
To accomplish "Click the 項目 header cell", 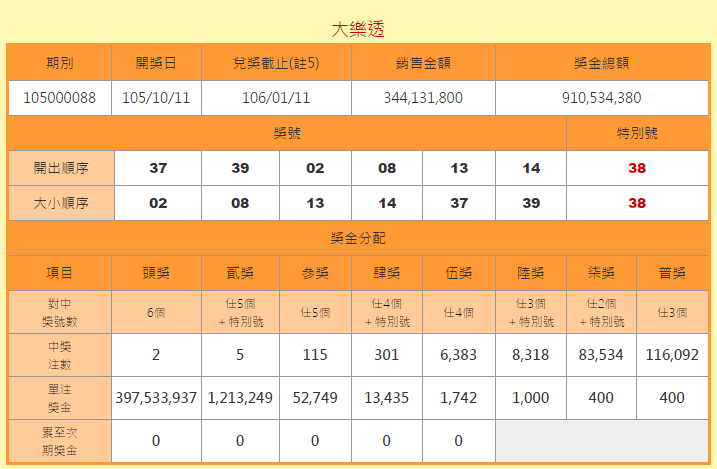I will (x=59, y=273).
